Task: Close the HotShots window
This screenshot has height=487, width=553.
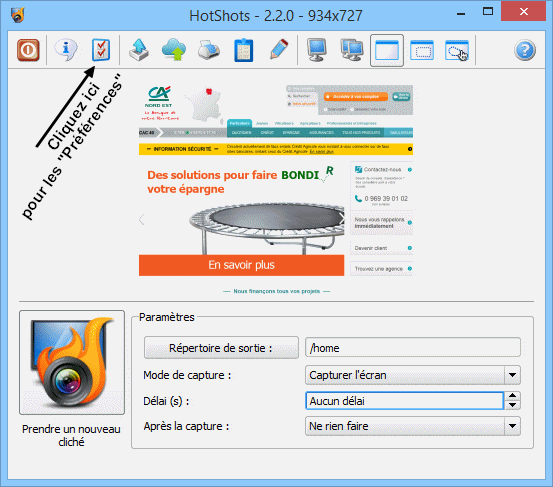Action: pyautogui.click(x=524, y=12)
